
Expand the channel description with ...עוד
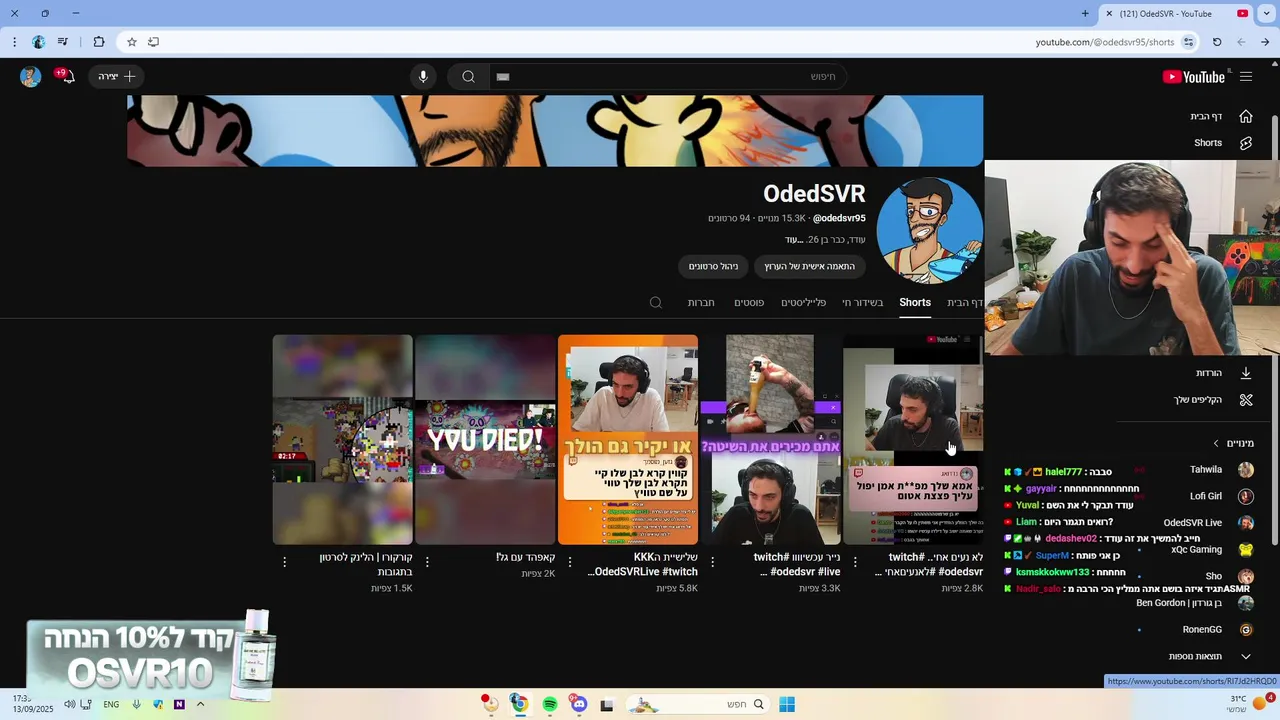[795, 240]
